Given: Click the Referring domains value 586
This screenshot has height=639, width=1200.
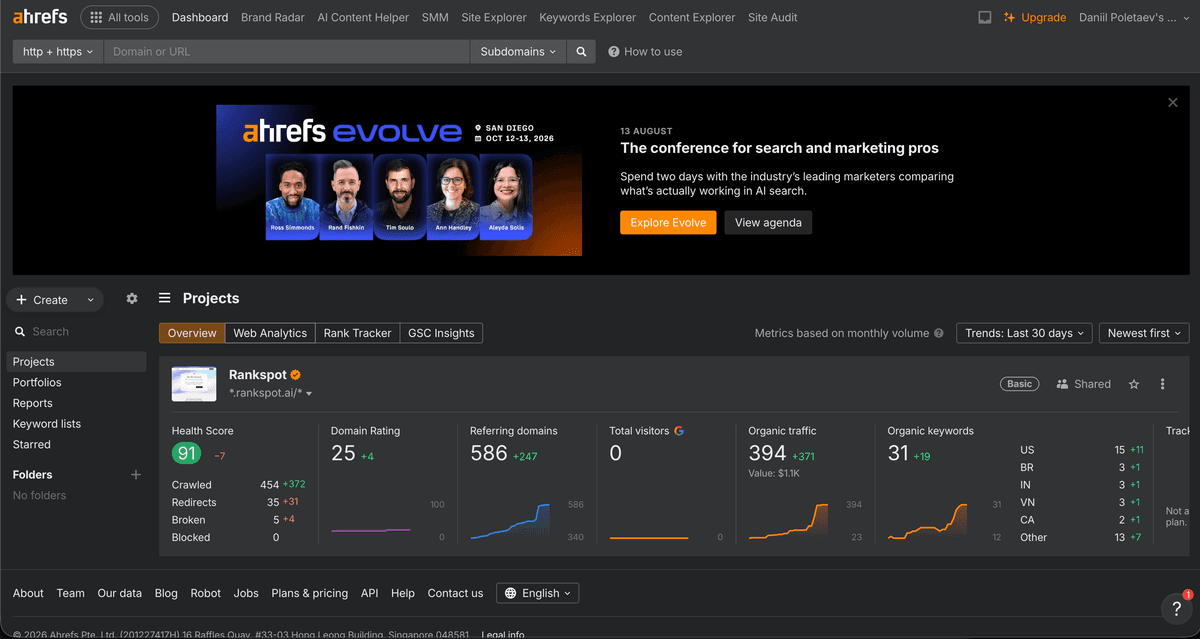Looking at the screenshot, I should tap(489, 453).
